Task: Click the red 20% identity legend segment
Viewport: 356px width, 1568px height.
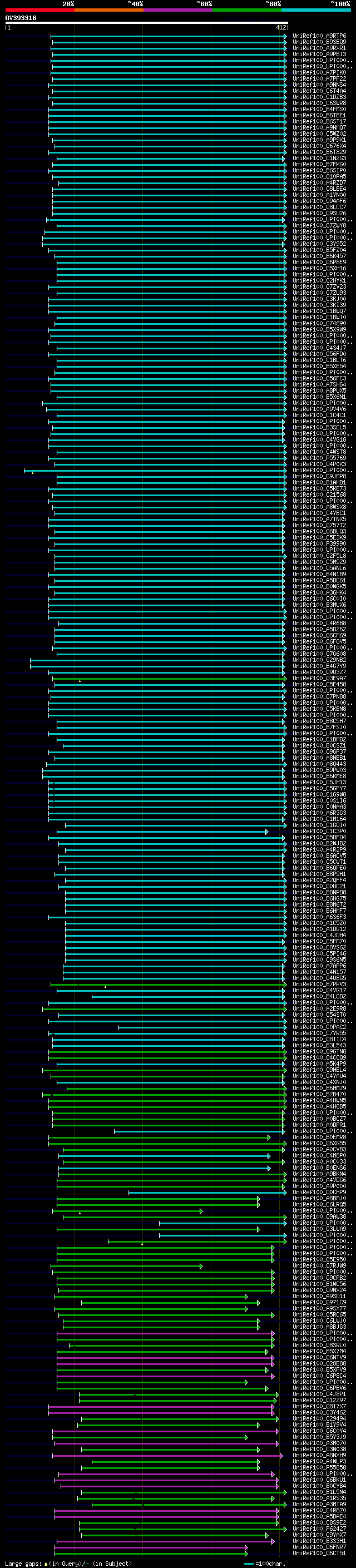Action: coord(39,10)
